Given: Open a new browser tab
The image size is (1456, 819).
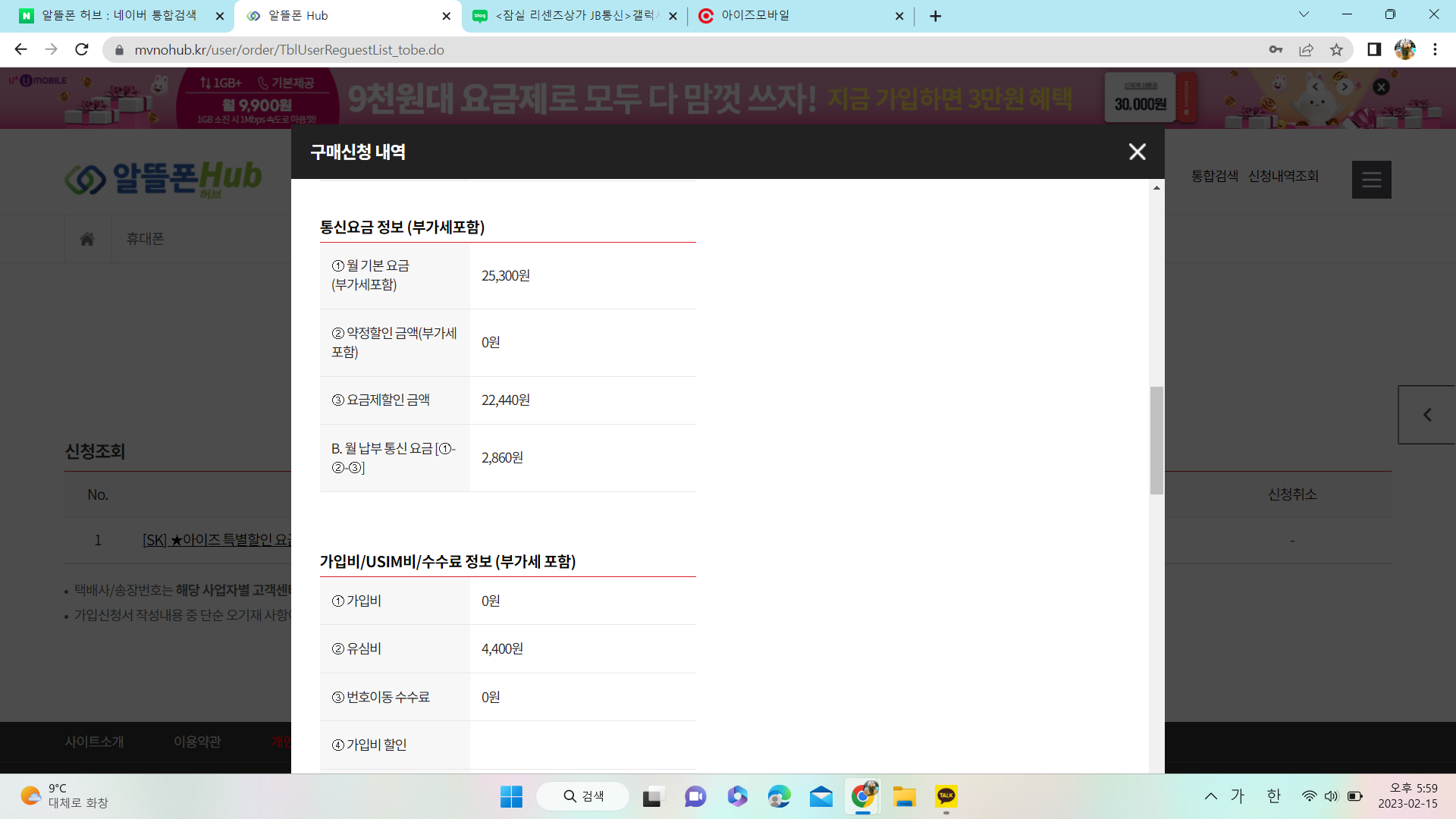Looking at the screenshot, I should 936,16.
